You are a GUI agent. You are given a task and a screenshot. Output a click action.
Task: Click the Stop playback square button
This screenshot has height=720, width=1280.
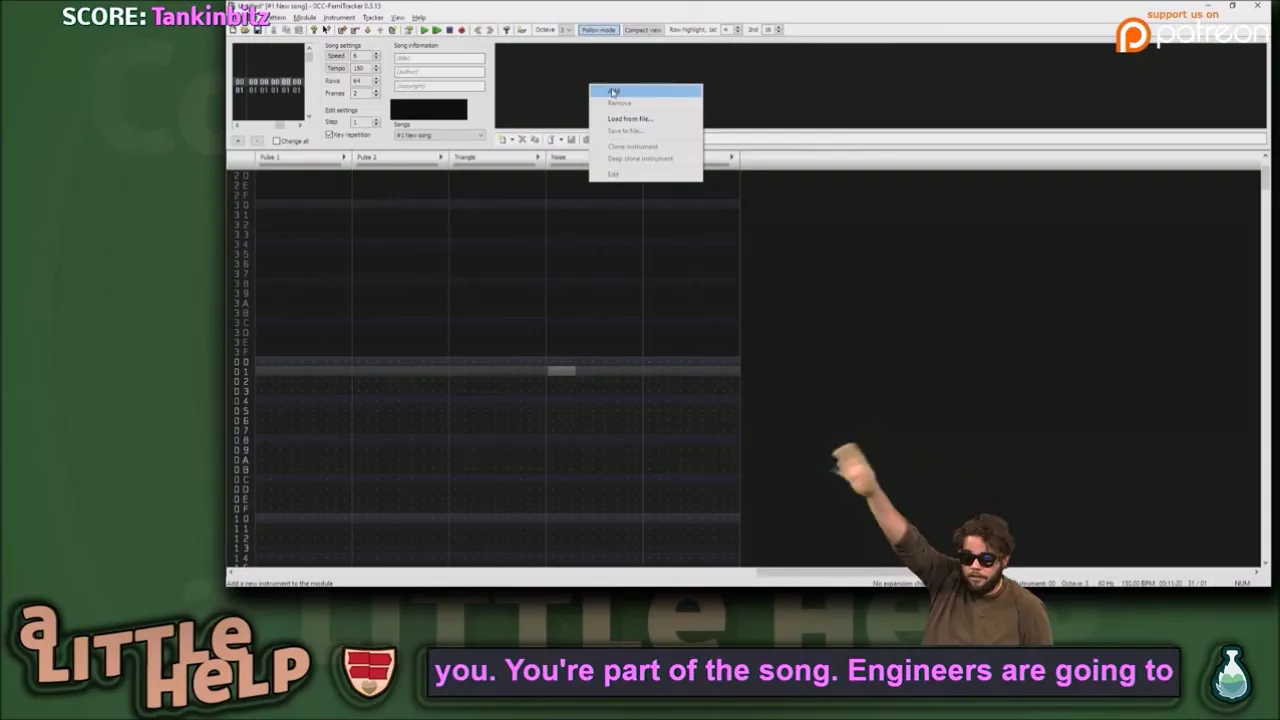tap(449, 30)
